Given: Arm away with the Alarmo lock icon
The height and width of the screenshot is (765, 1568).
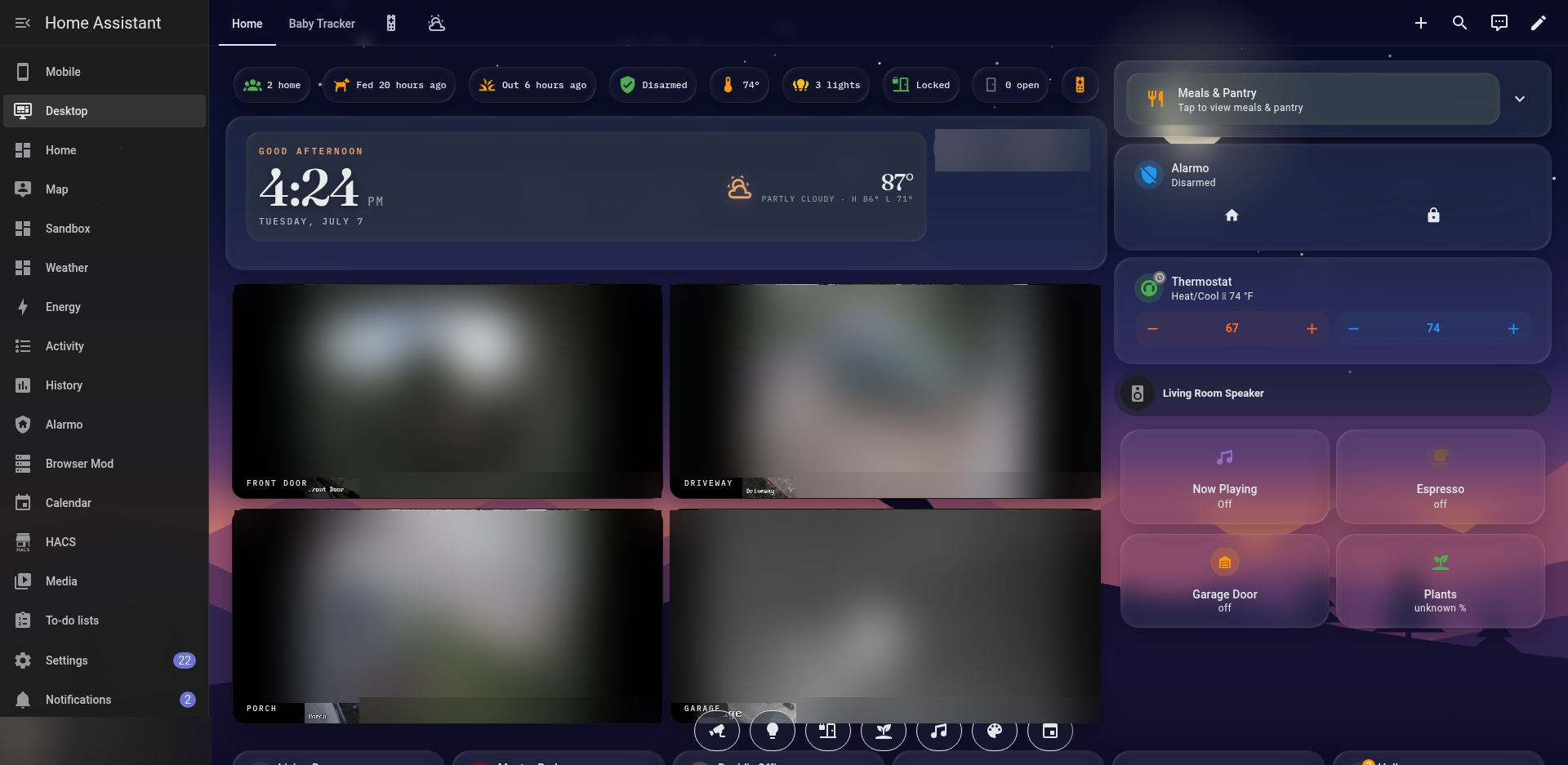Looking at the screenshot, I should click(x=1433, y=216).
